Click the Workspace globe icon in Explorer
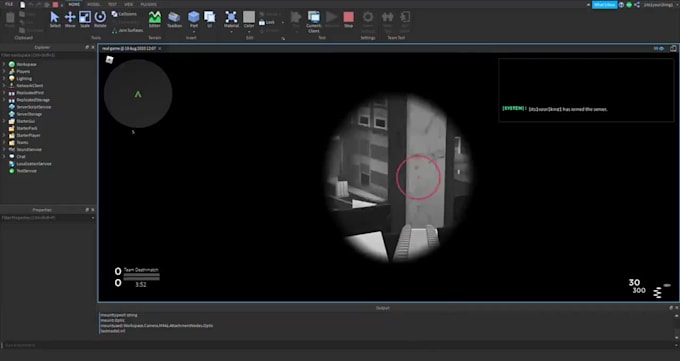Image resolution: width=680 pixels, height=361 pixels. (x=12, y=64)
